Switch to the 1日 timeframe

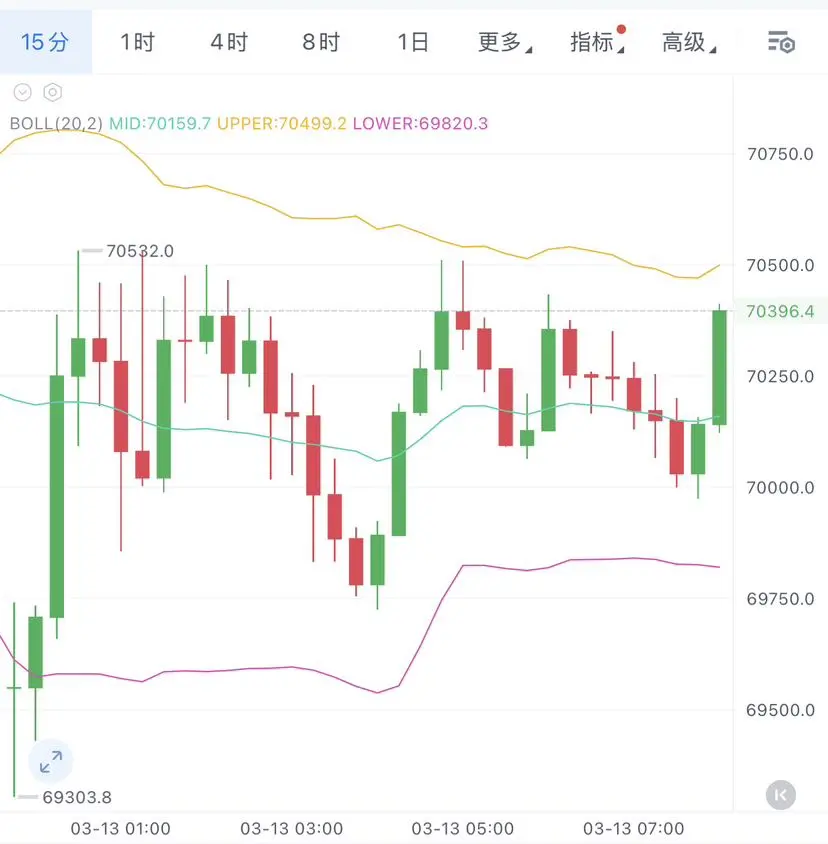pyautogui.click(x=413, y=42)
